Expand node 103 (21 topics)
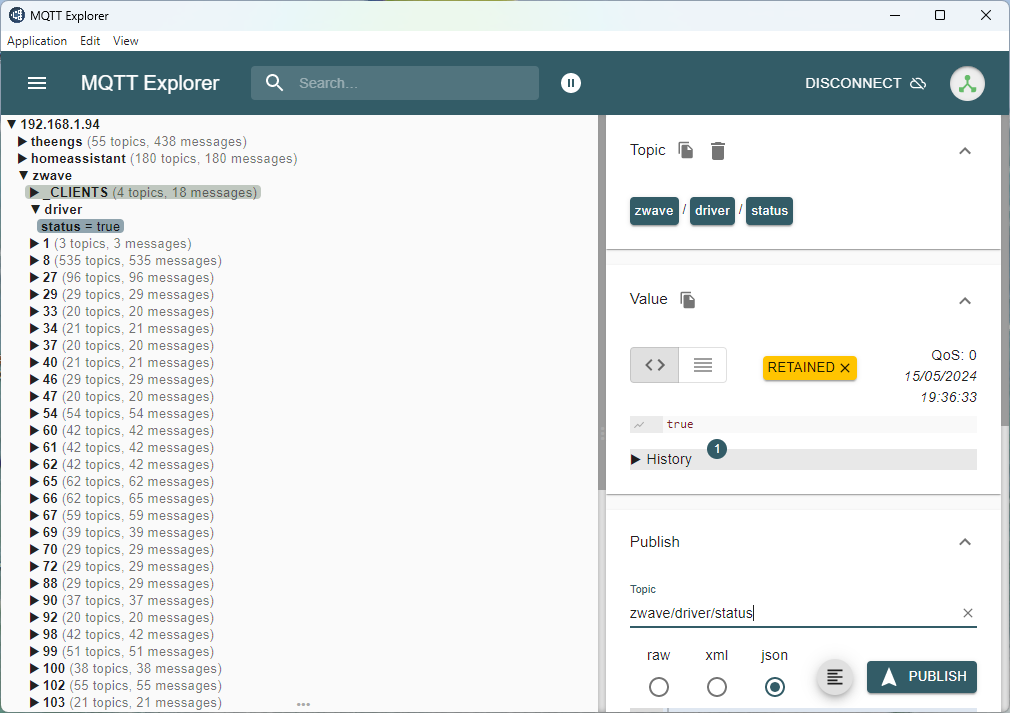The height and width of the screenshot is (713, 1010). coord(34,703)
